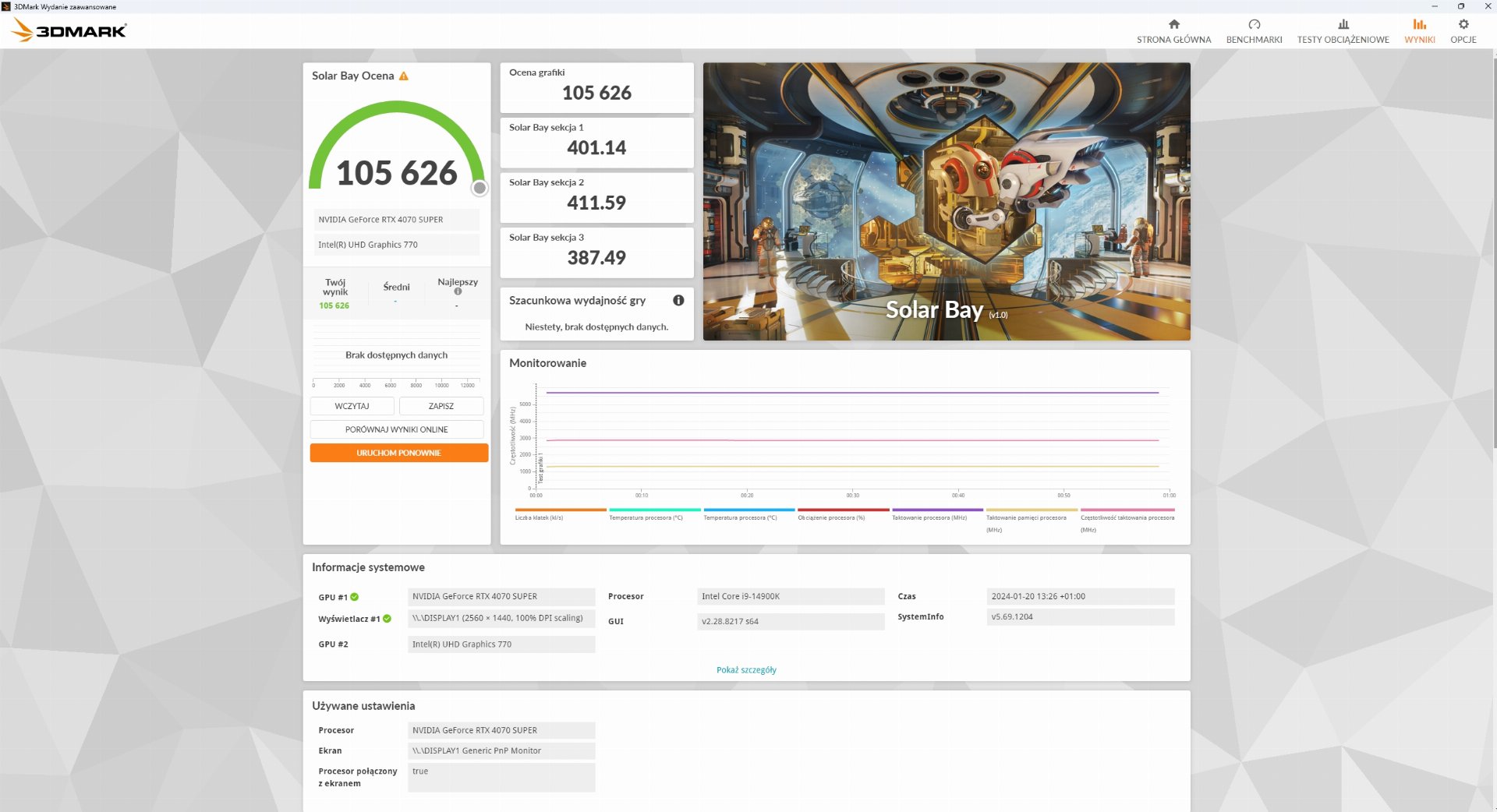Select the BENCHMARKI menu label
The width and height of the screenshot is (1497, 812).
[x=1254, y=40]
